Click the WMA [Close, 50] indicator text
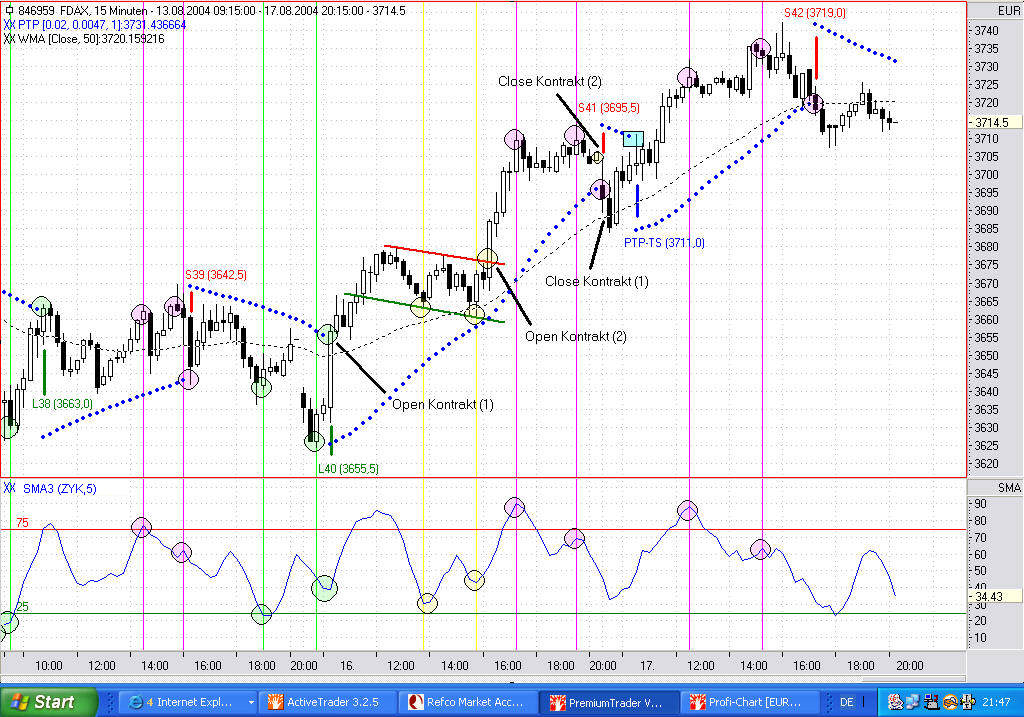Viewport: 1024px width, 717px height. pyautogui.click(x=91, y=39)
